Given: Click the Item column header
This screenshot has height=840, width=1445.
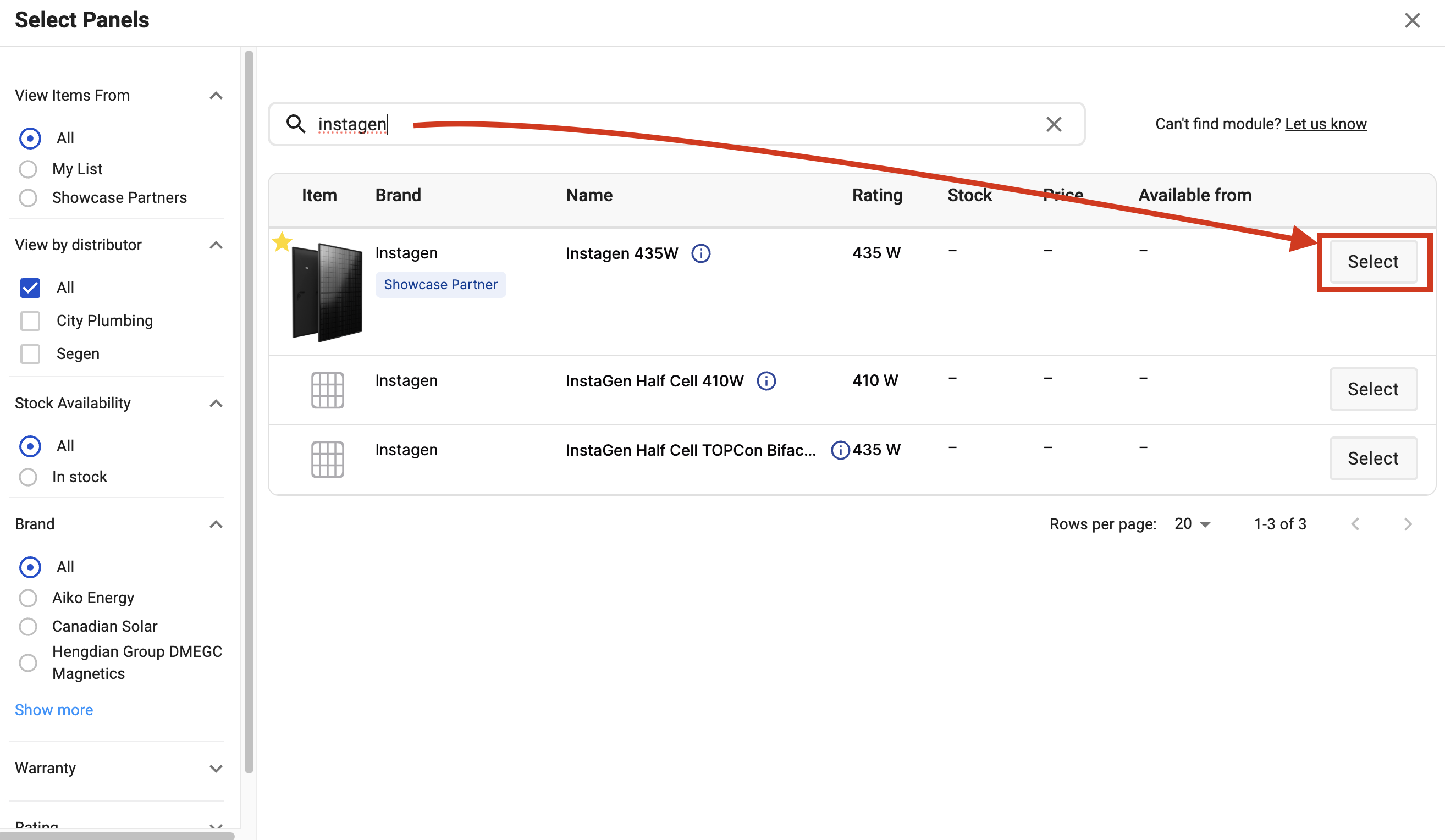Looking at the screenshot, I should [x=319, y=195].
